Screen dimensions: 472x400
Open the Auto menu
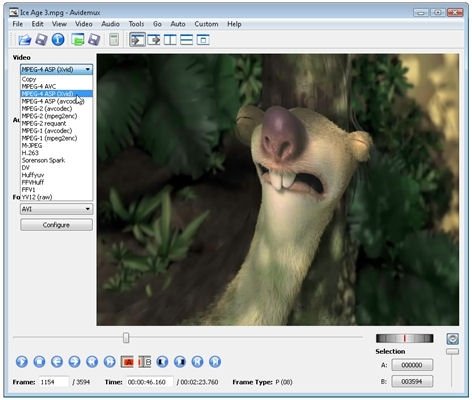(178, 24)
